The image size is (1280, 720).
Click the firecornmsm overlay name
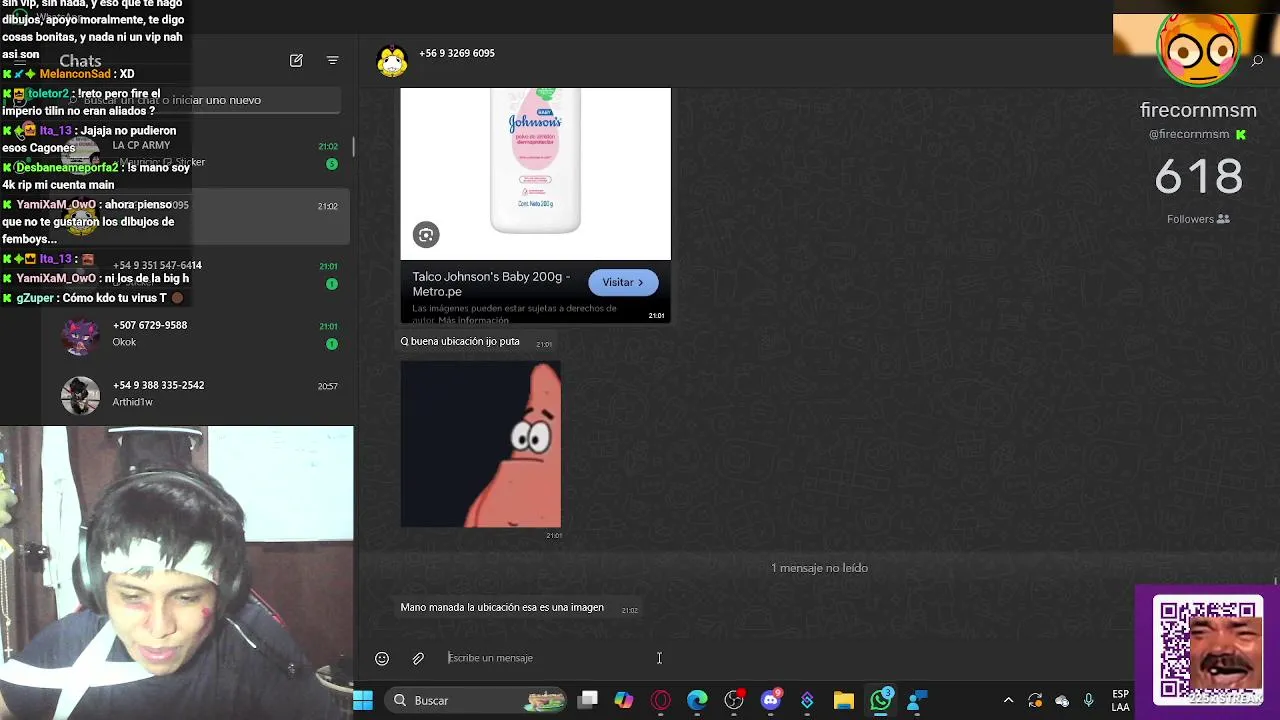coord(1198,110)
